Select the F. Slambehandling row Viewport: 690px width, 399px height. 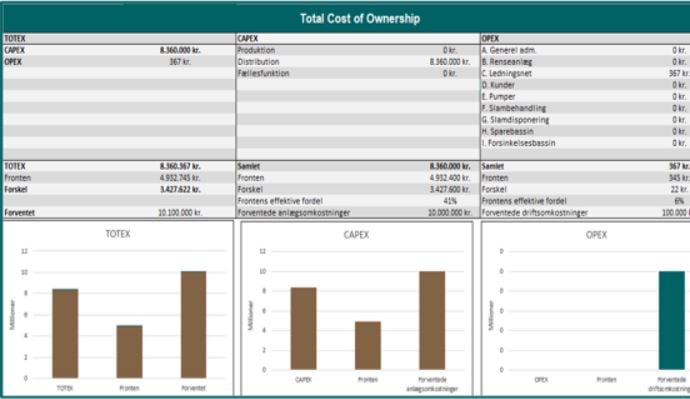click(x=585, y=108)
